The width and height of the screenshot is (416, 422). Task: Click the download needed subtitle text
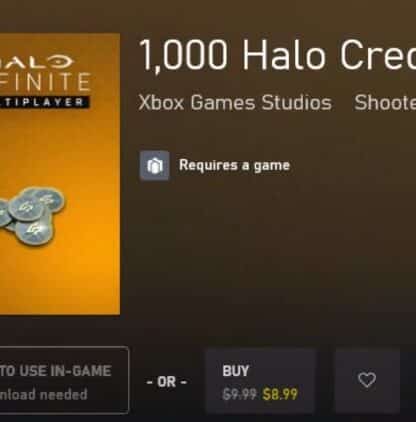pyautogui.click(x=43, y=395)
